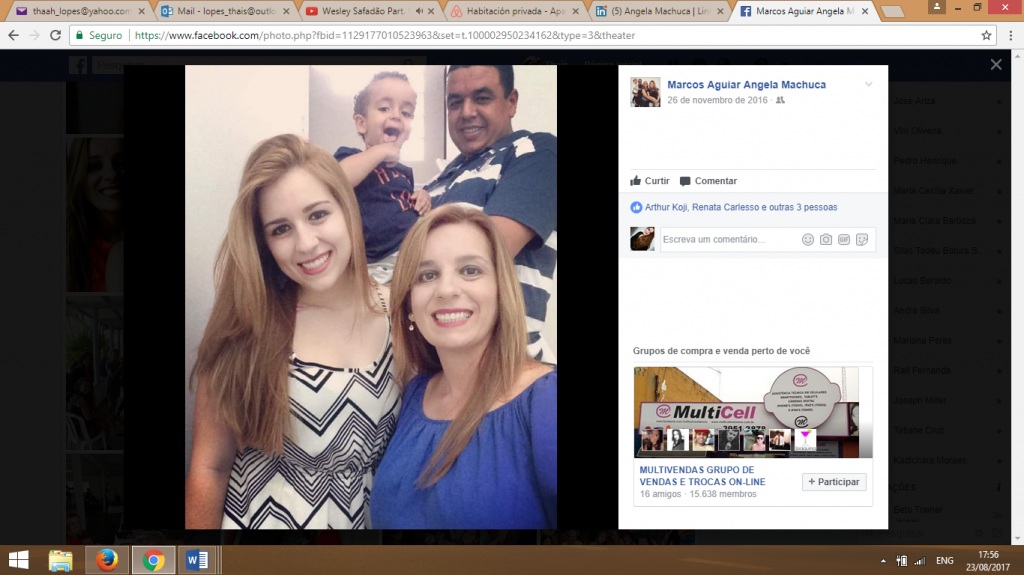Viewport: 1024px width, 575px height.
Task: Click the Escreva um comentário field
Action: click(728, 240)
